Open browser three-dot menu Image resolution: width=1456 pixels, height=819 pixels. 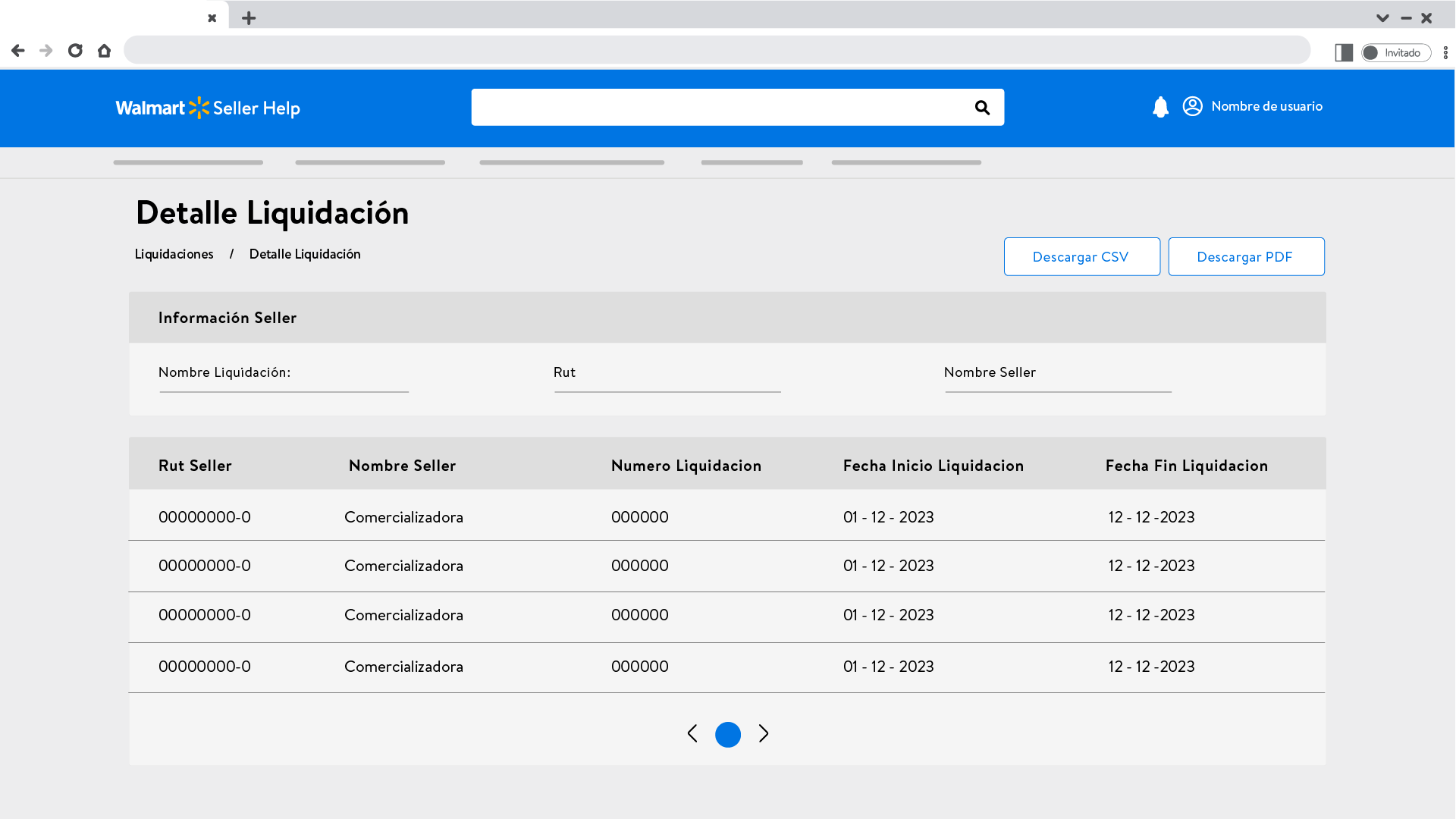coord(1445,52)
